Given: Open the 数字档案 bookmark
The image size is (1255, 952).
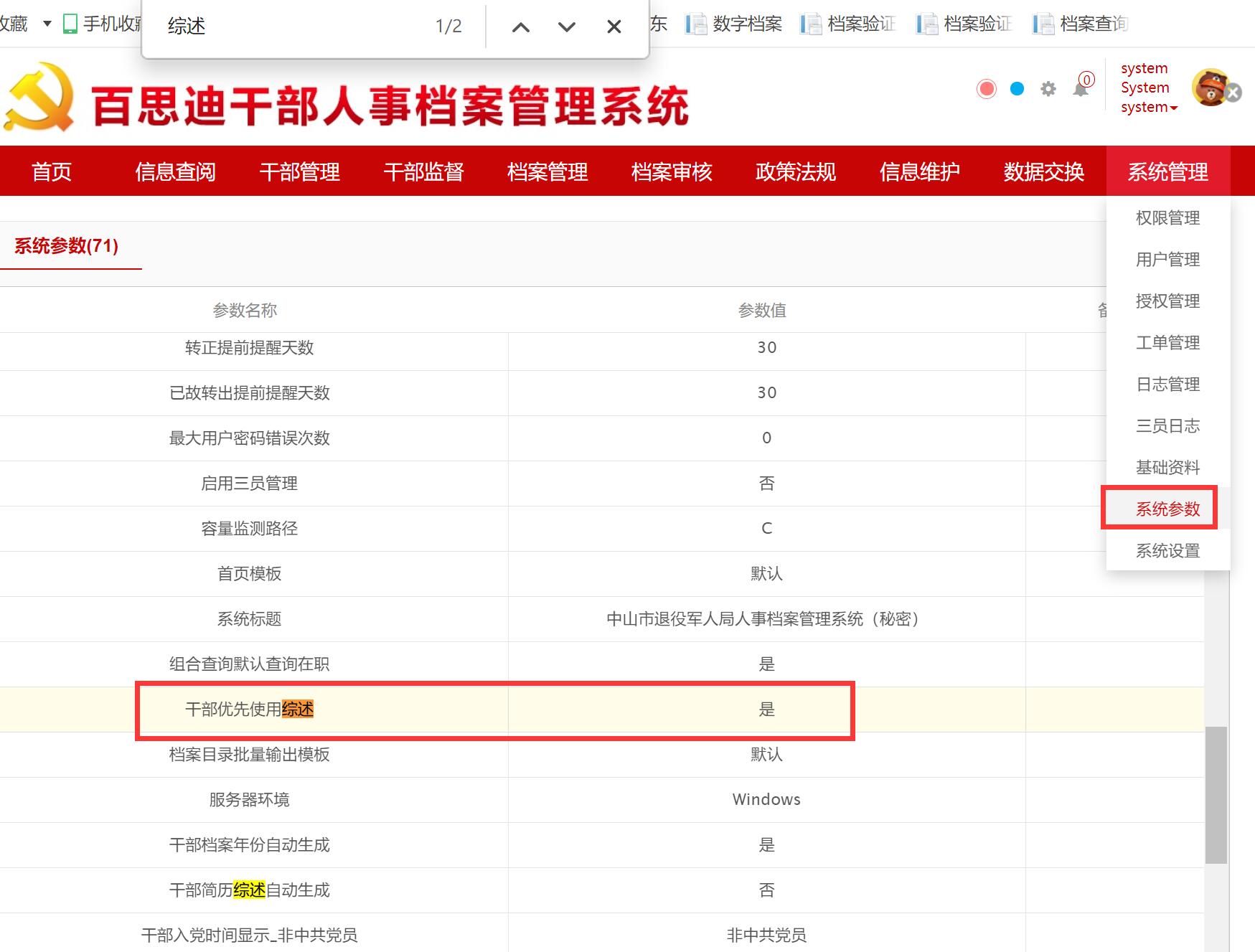Looking at the screenshot, I should coord(733,24).
